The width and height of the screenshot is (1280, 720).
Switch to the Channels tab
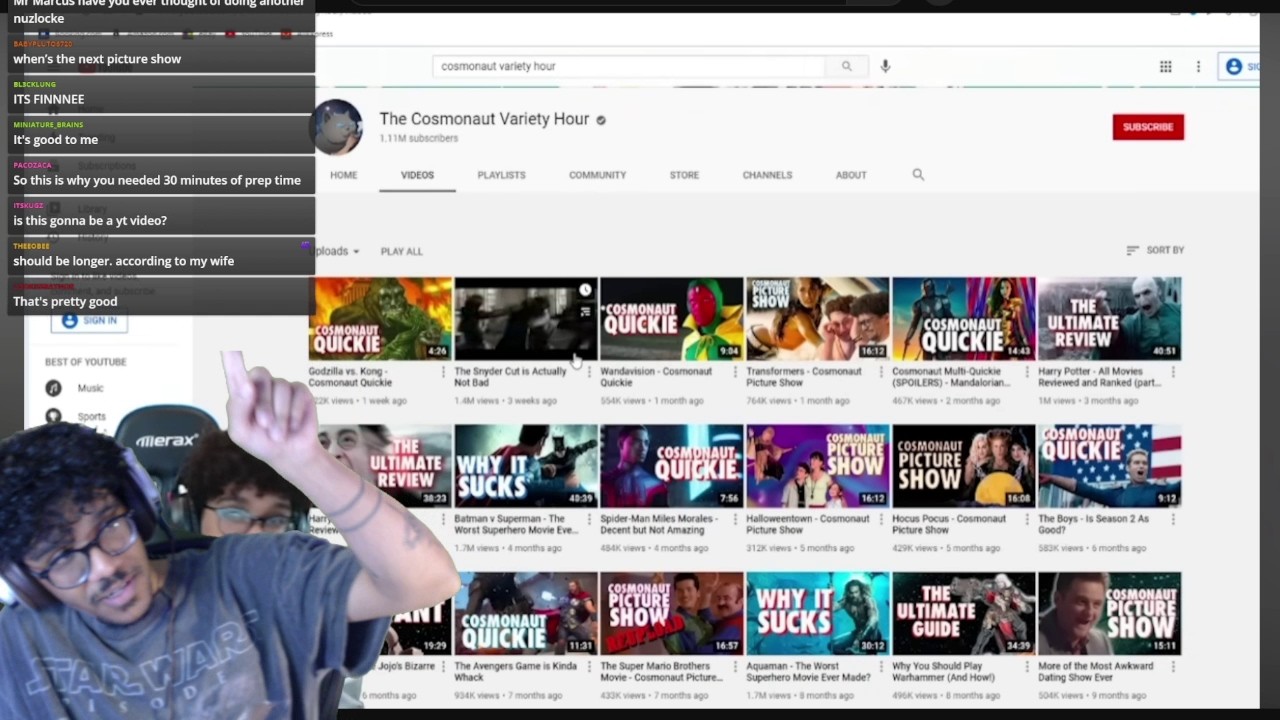767,175
